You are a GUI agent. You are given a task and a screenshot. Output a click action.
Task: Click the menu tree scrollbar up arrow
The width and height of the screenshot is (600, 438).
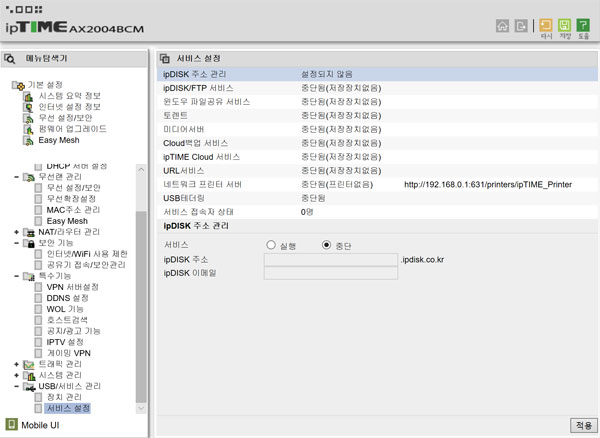[x=141, y=169]
